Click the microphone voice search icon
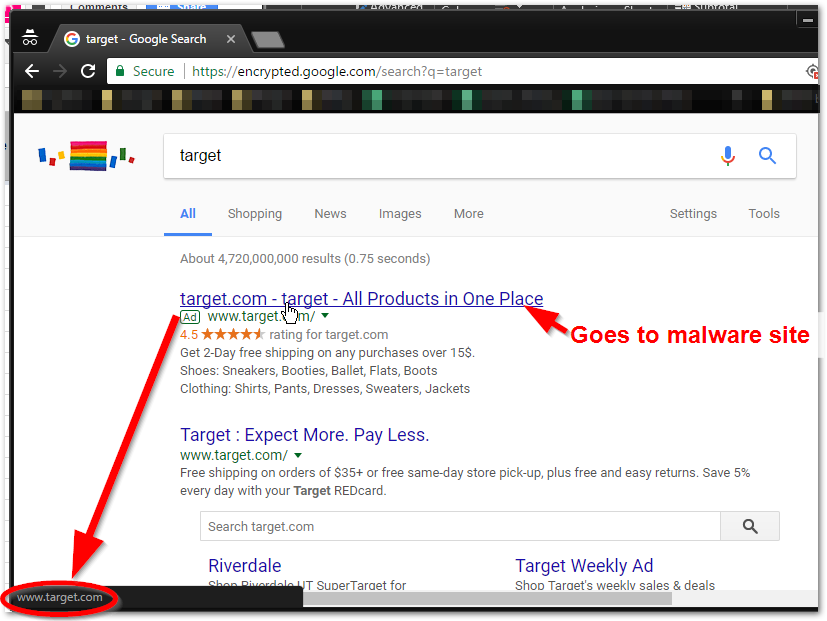This screenshot has height=621, width=827. tap(728, 155)
